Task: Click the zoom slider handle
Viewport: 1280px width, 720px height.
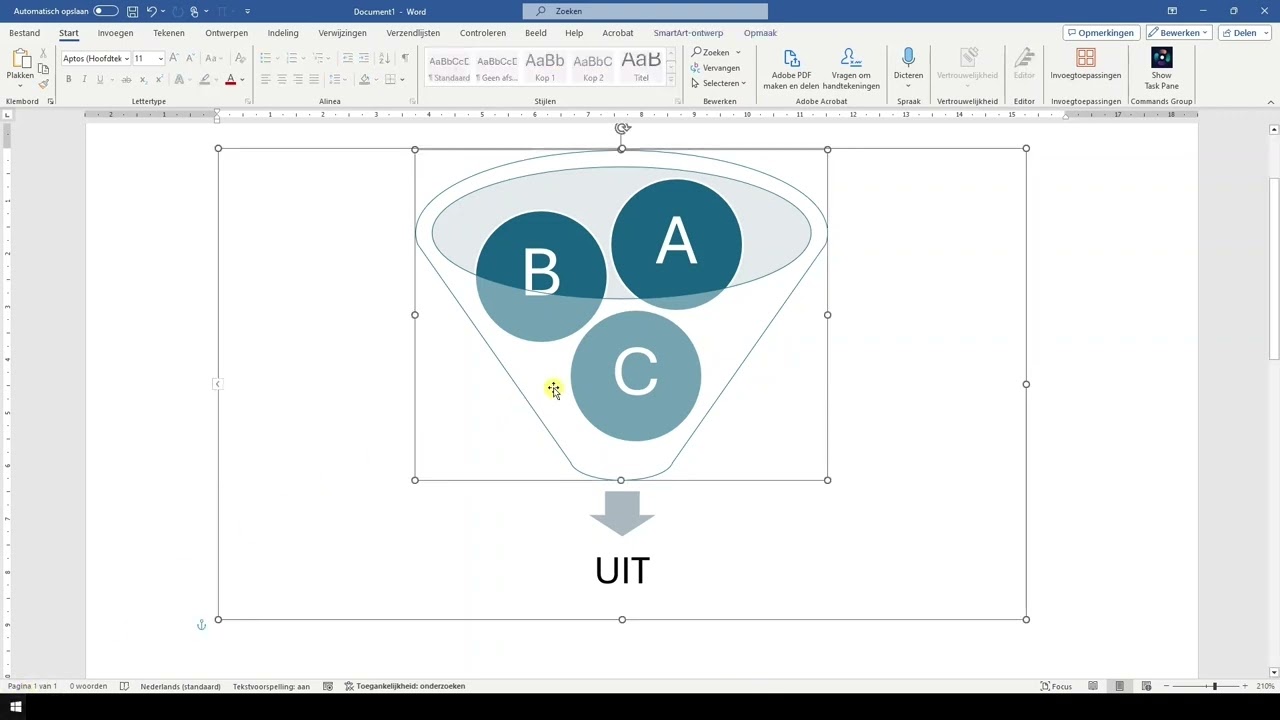Action: pos(1214,686)
